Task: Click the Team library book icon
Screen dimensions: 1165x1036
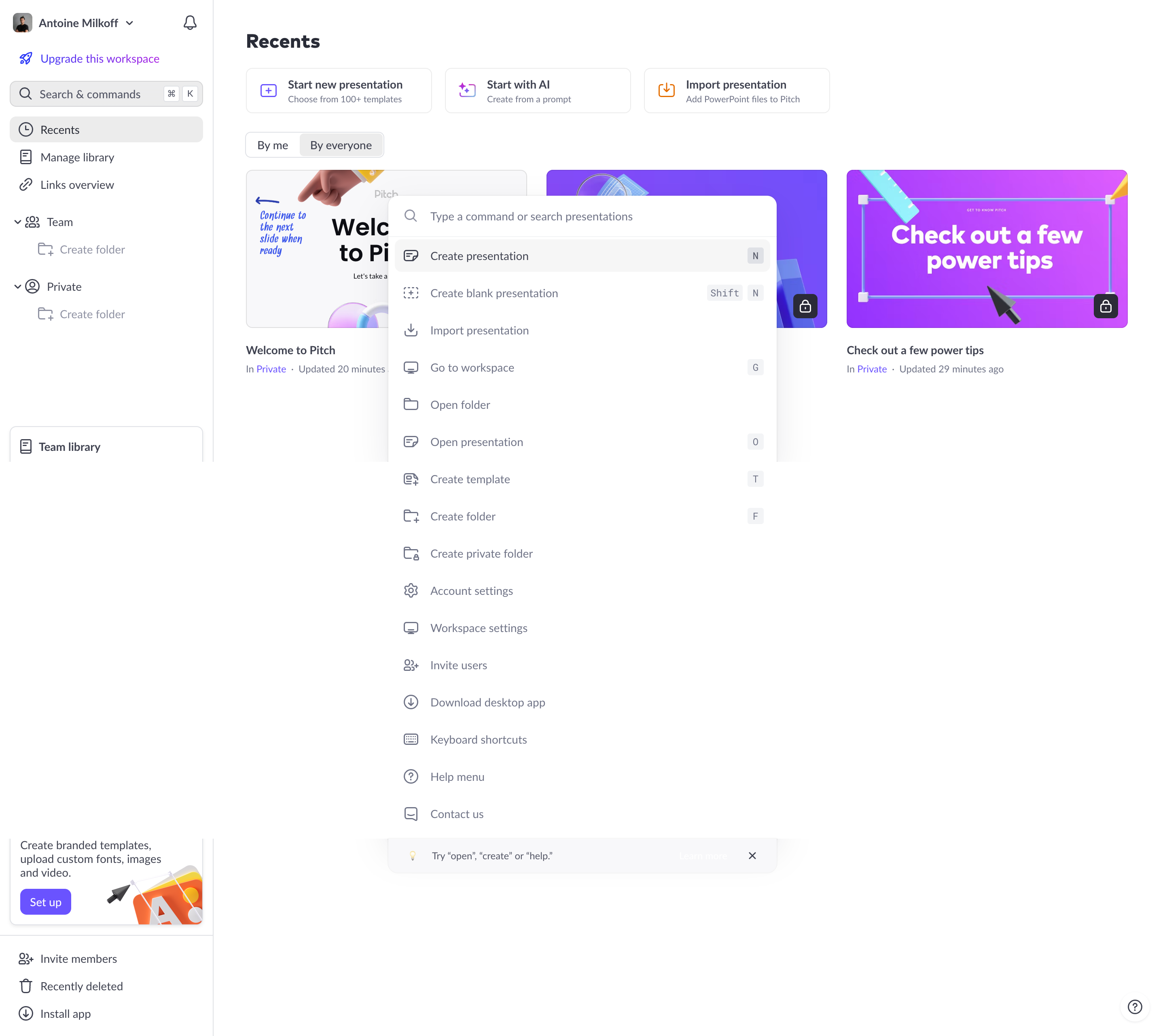Action: 25,447
